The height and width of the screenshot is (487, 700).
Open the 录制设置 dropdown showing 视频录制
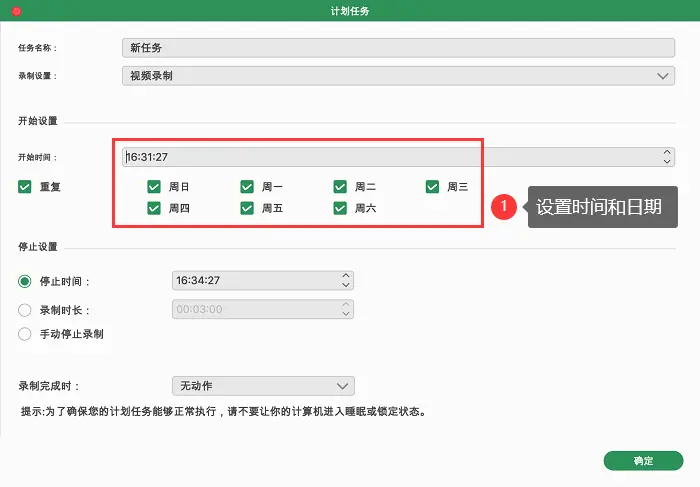click(x=398, y=76)
